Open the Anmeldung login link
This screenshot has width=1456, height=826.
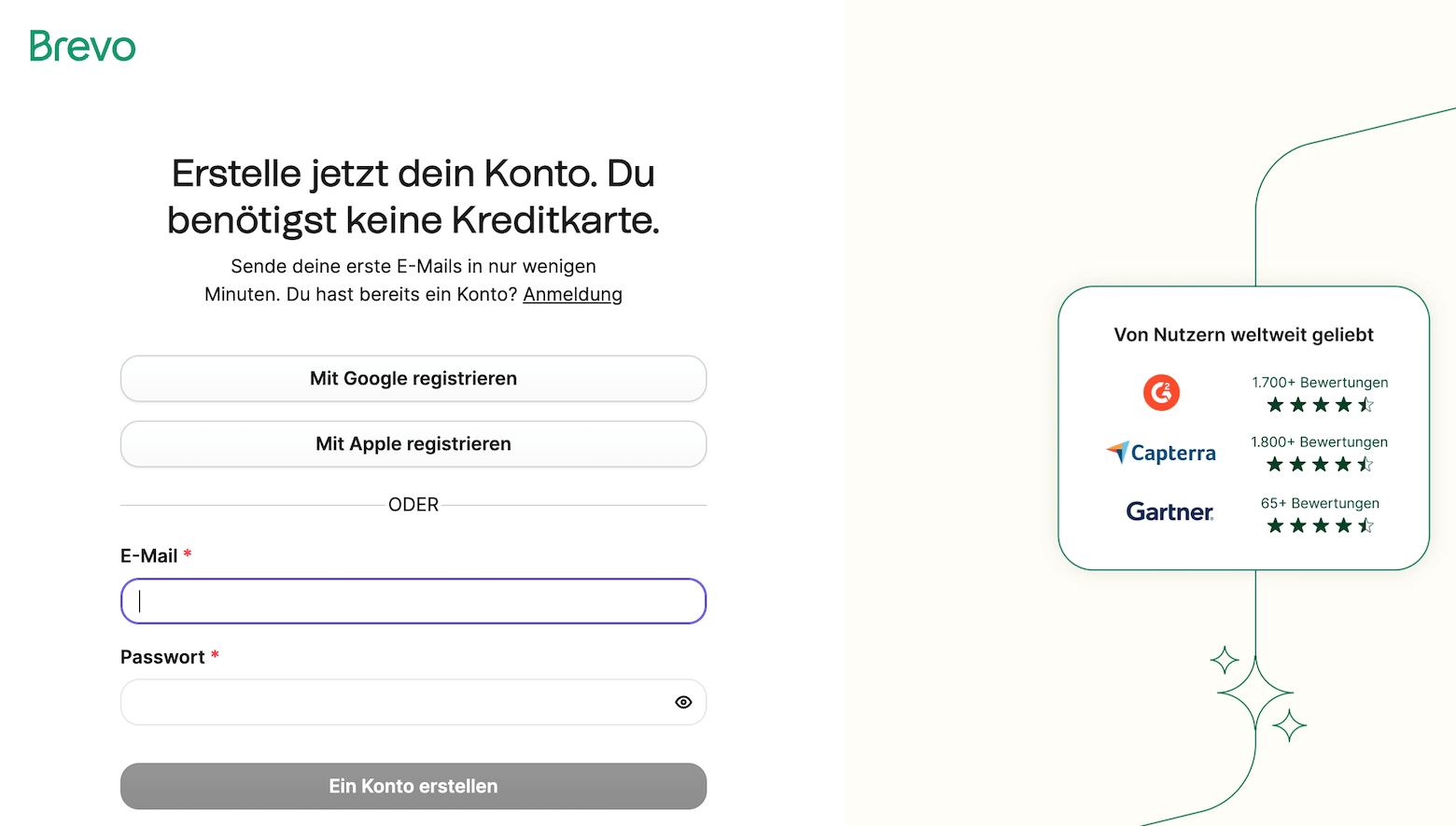572,294
